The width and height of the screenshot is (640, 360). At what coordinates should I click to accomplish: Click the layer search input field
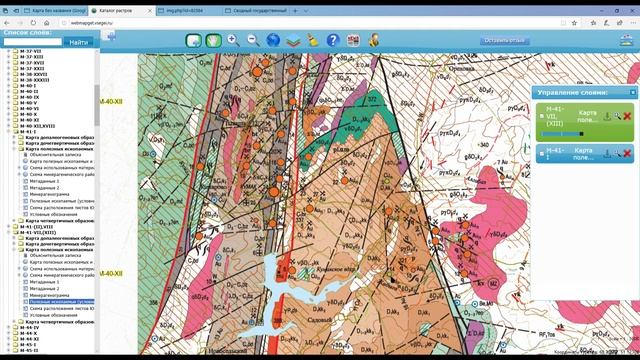point(33,42)
